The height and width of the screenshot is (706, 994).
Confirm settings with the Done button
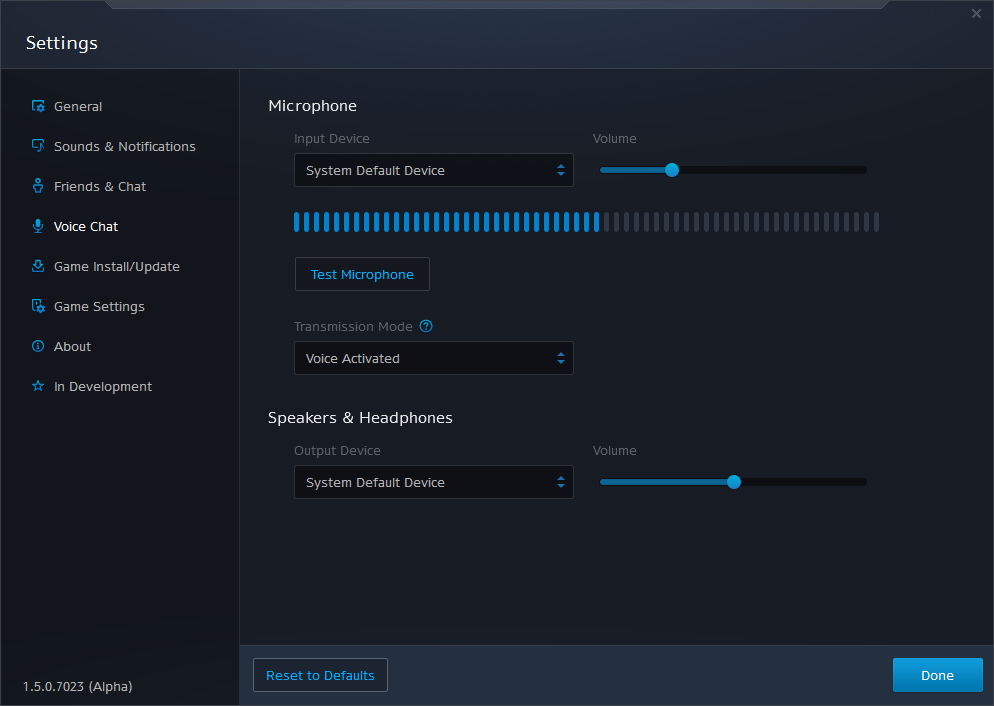pos(937,675)
